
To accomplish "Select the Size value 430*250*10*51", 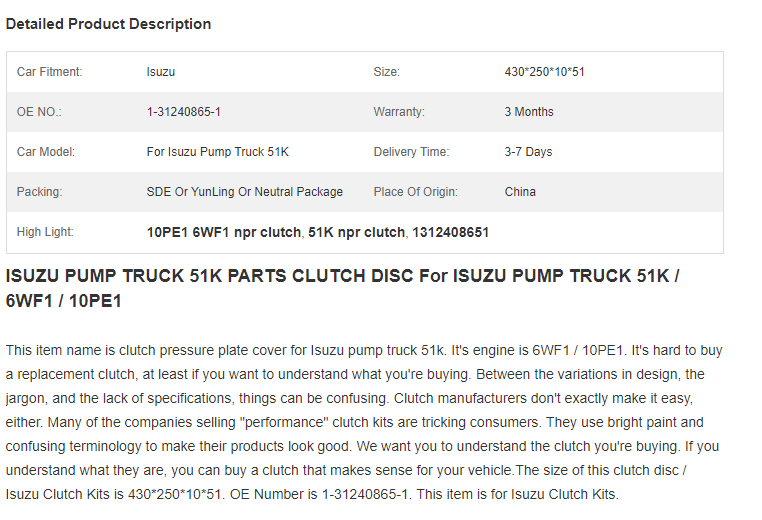I will [x=544, y=72].
